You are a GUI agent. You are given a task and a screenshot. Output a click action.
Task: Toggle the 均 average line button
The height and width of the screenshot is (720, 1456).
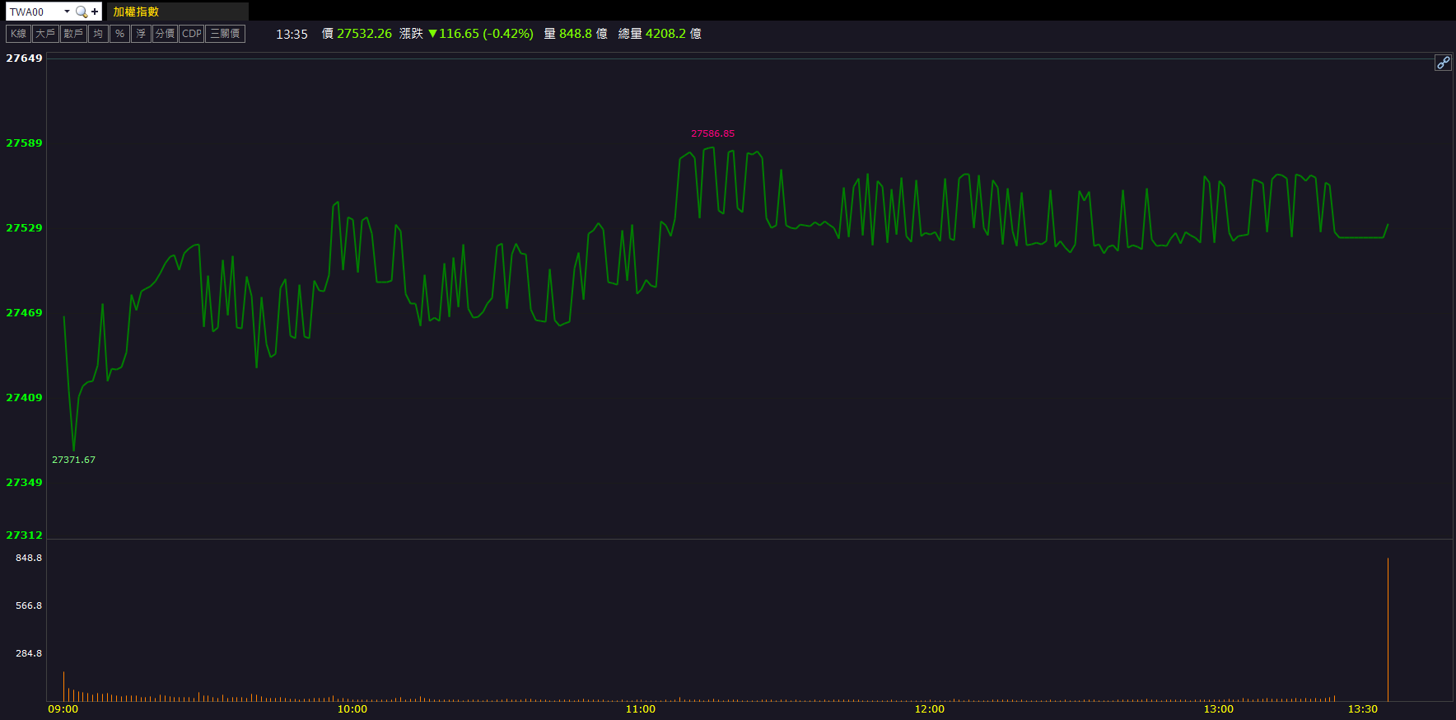pos(98,34)
